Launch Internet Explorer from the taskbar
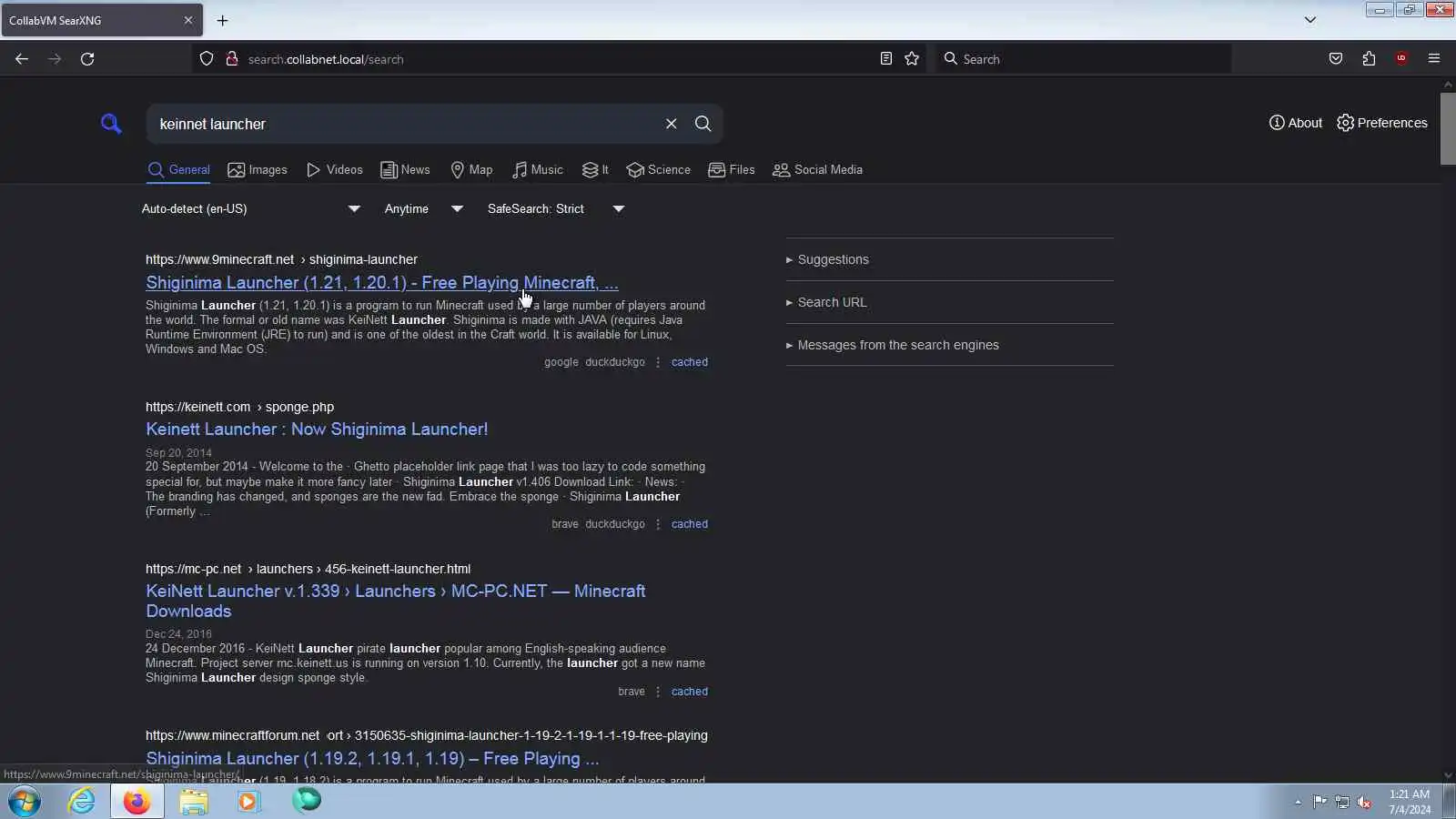Viewport: 1456px width, 819px height. click(x=82, y=802)
